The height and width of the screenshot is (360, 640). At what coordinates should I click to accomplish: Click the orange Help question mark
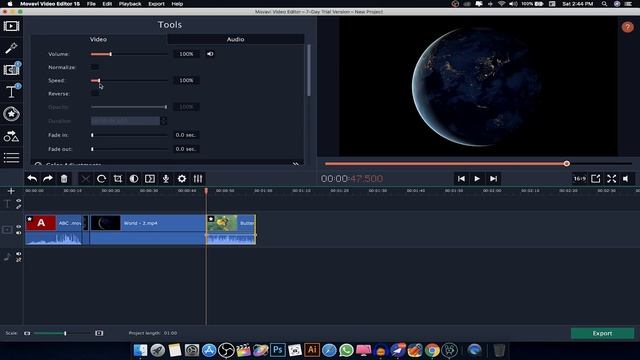[x=627, y=27]
